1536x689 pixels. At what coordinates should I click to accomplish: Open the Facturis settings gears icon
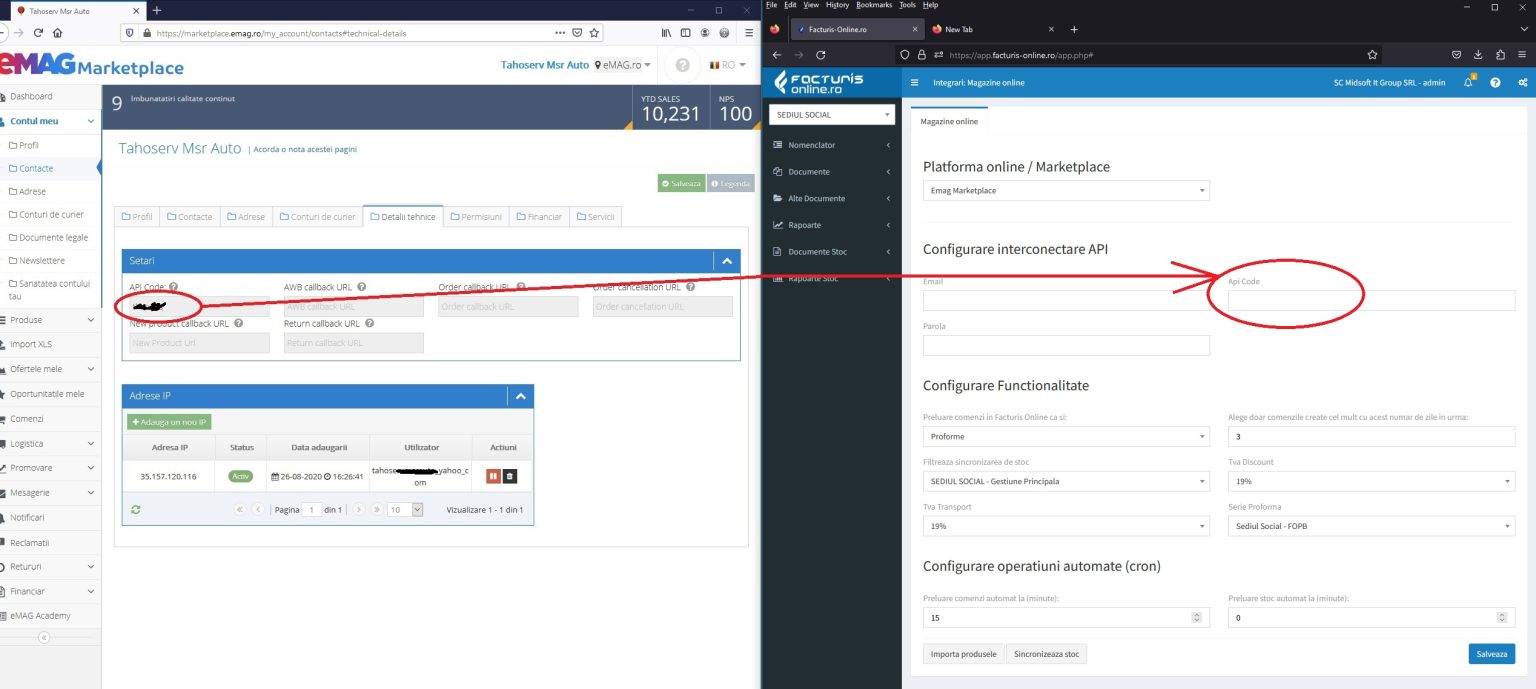(x=1522, y=82)
